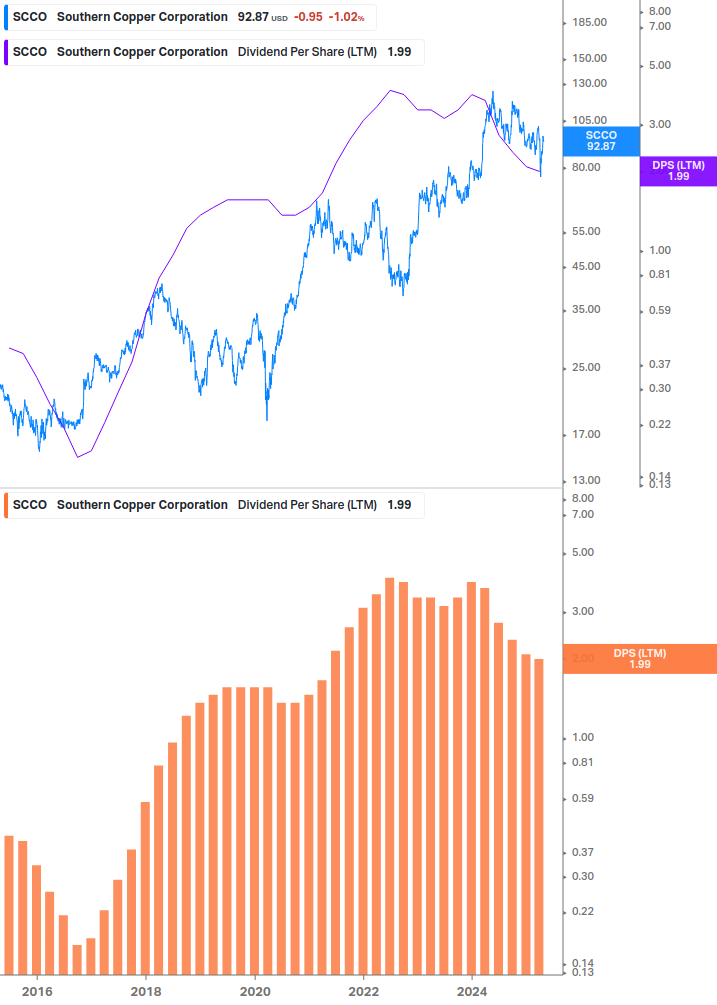Click the orange Dividend Per Share legend
Screen dimensions: 717x1005
[x=214, y=505]
